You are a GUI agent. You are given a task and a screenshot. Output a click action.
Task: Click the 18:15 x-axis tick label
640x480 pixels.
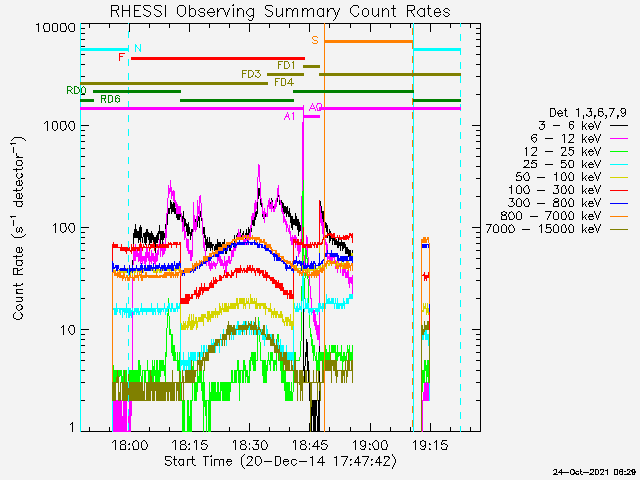pos(190,445)
